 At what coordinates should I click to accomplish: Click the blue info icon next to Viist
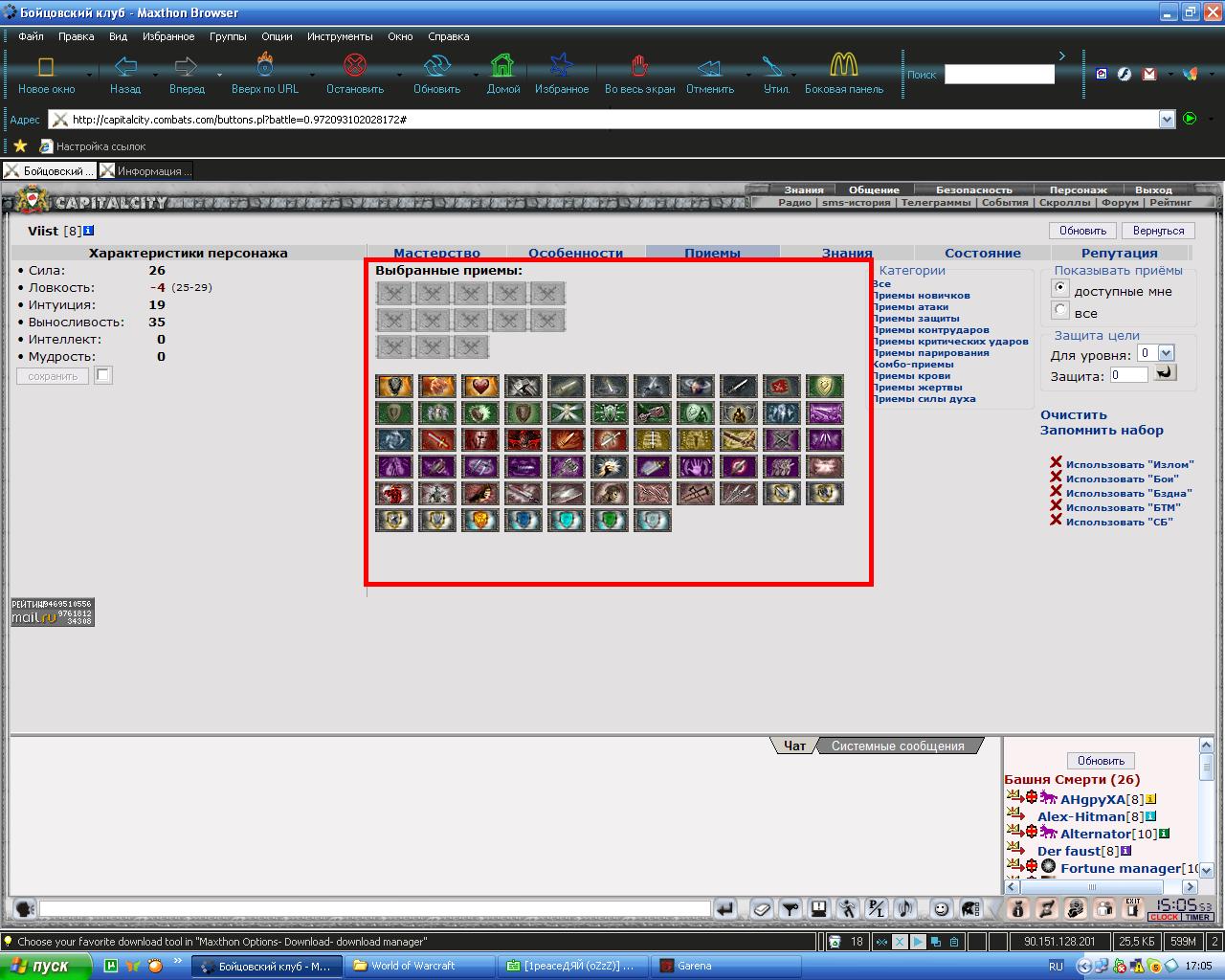89,231
